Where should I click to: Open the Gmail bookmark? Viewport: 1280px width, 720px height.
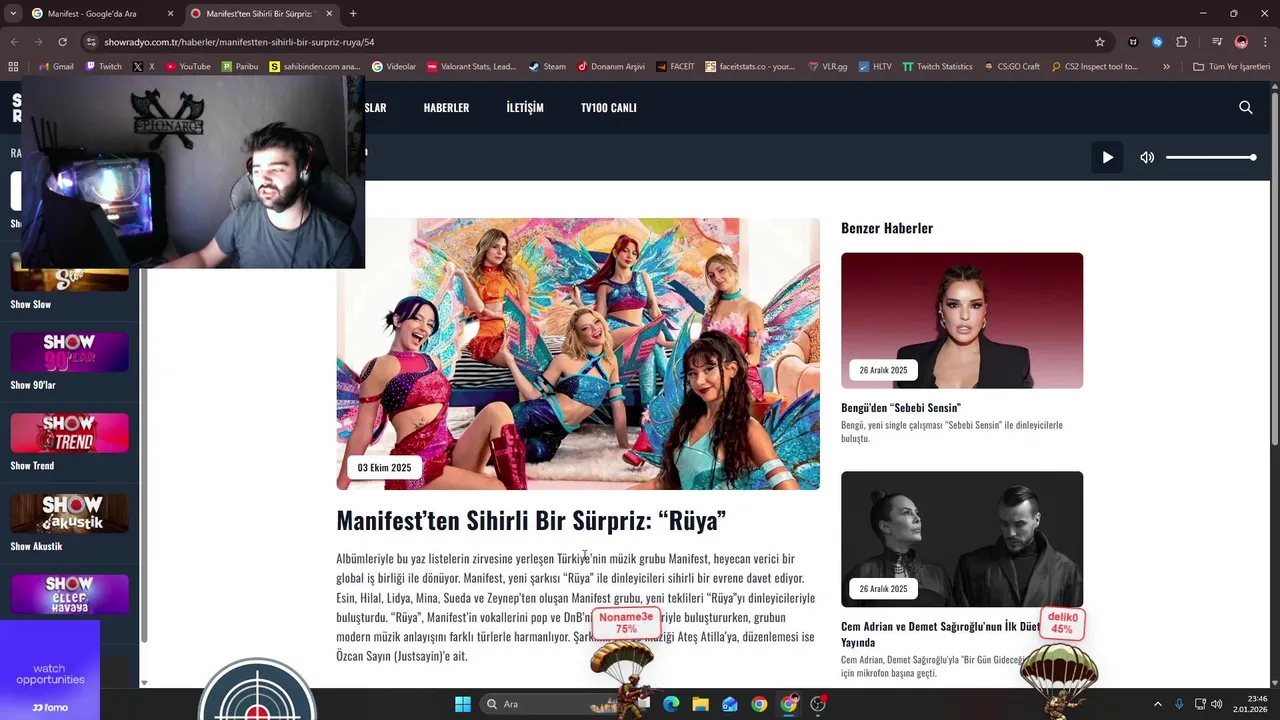pos(56,67)
